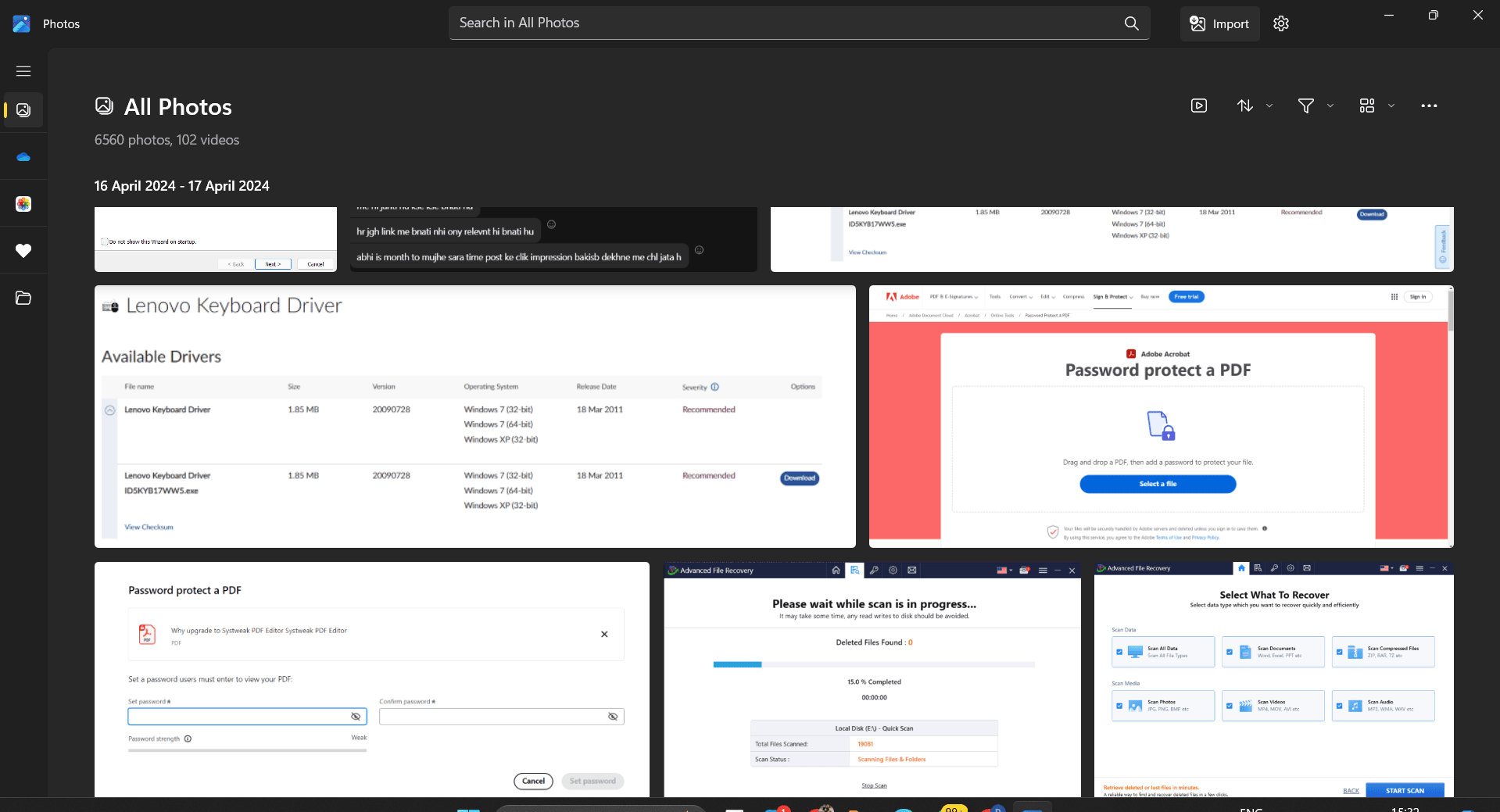This screenshot has height=812, width=1500.
Task: Click the Import button
Action: click(x=1219, y=23)
